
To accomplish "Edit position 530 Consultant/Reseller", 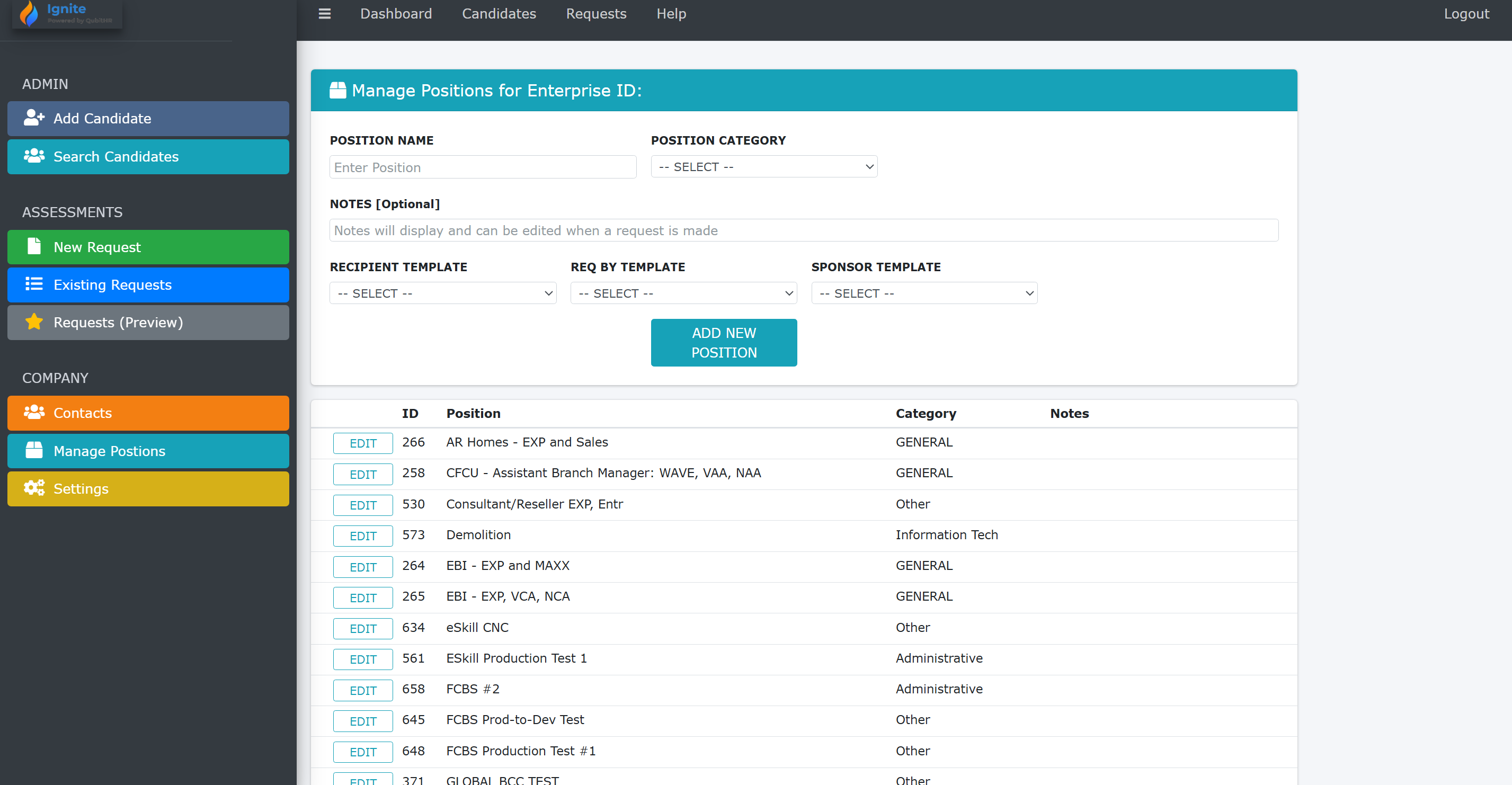I will [363, 505].
